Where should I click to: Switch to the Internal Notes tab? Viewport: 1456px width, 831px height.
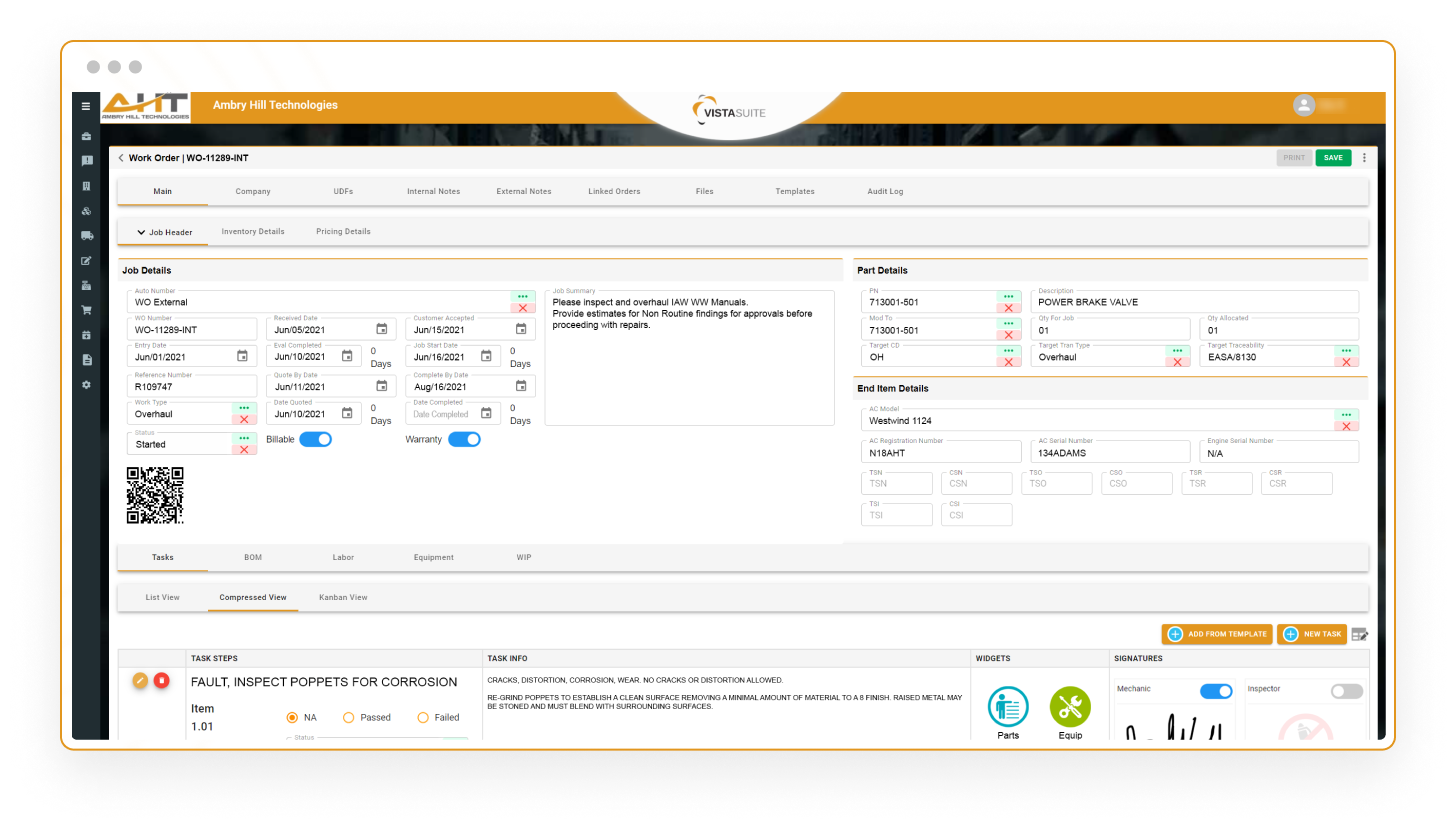[433, 191]
